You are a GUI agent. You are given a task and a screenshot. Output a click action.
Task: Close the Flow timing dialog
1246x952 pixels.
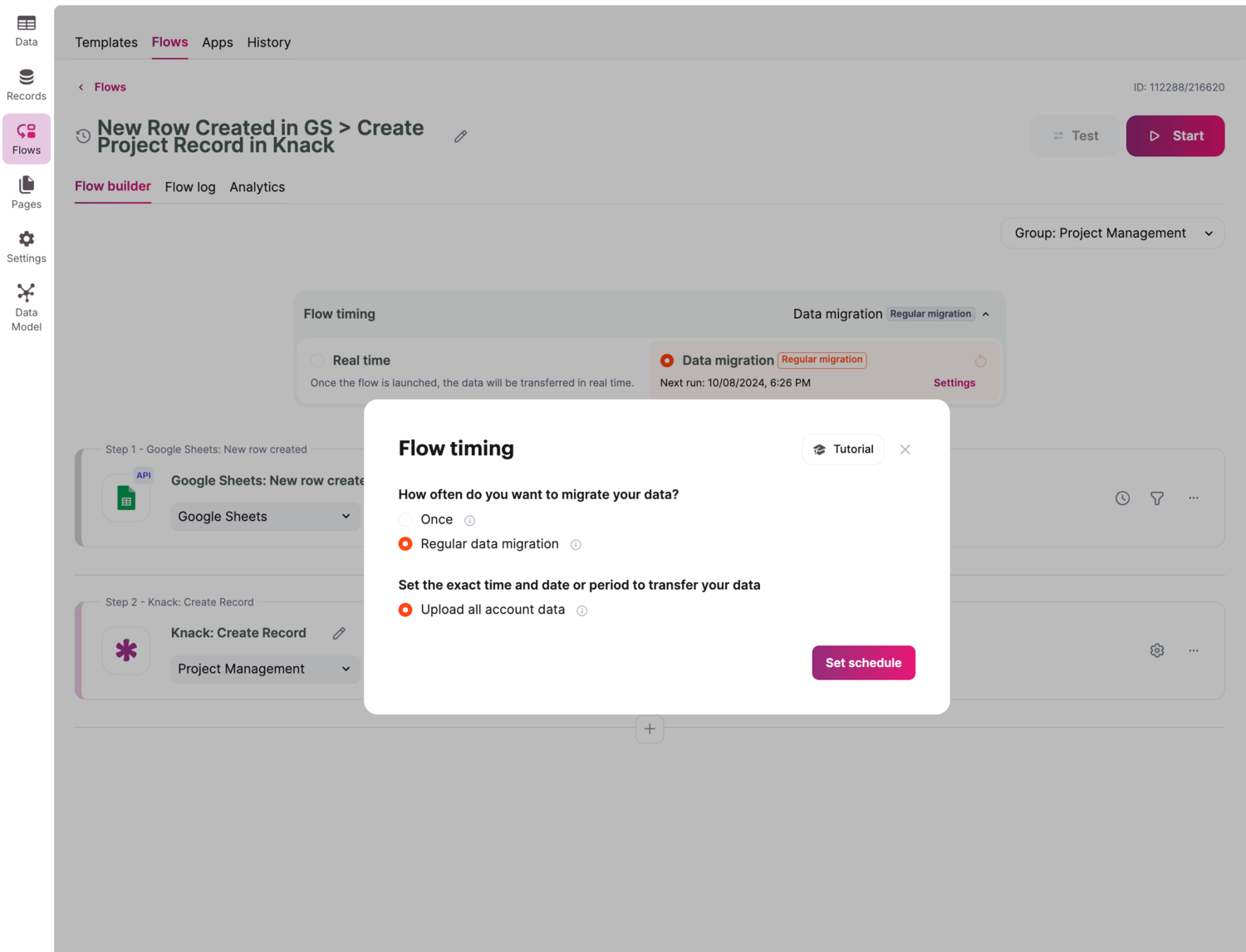click(905, 449)
